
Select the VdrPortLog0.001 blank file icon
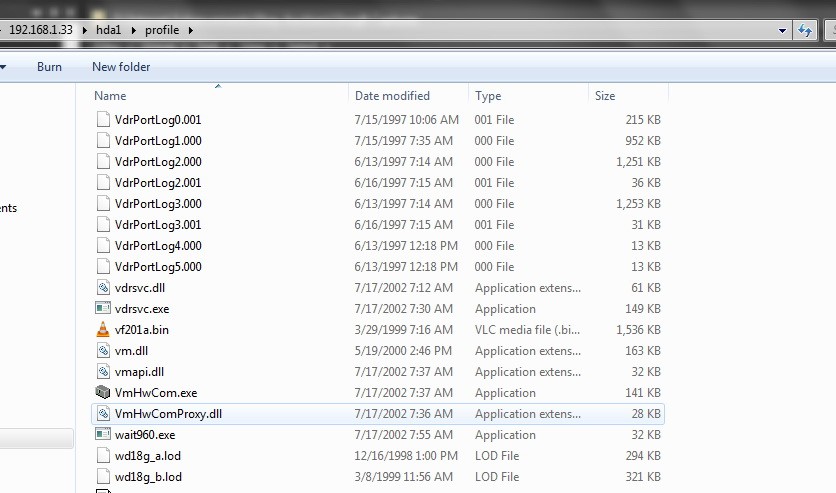(x=103, y=120)
